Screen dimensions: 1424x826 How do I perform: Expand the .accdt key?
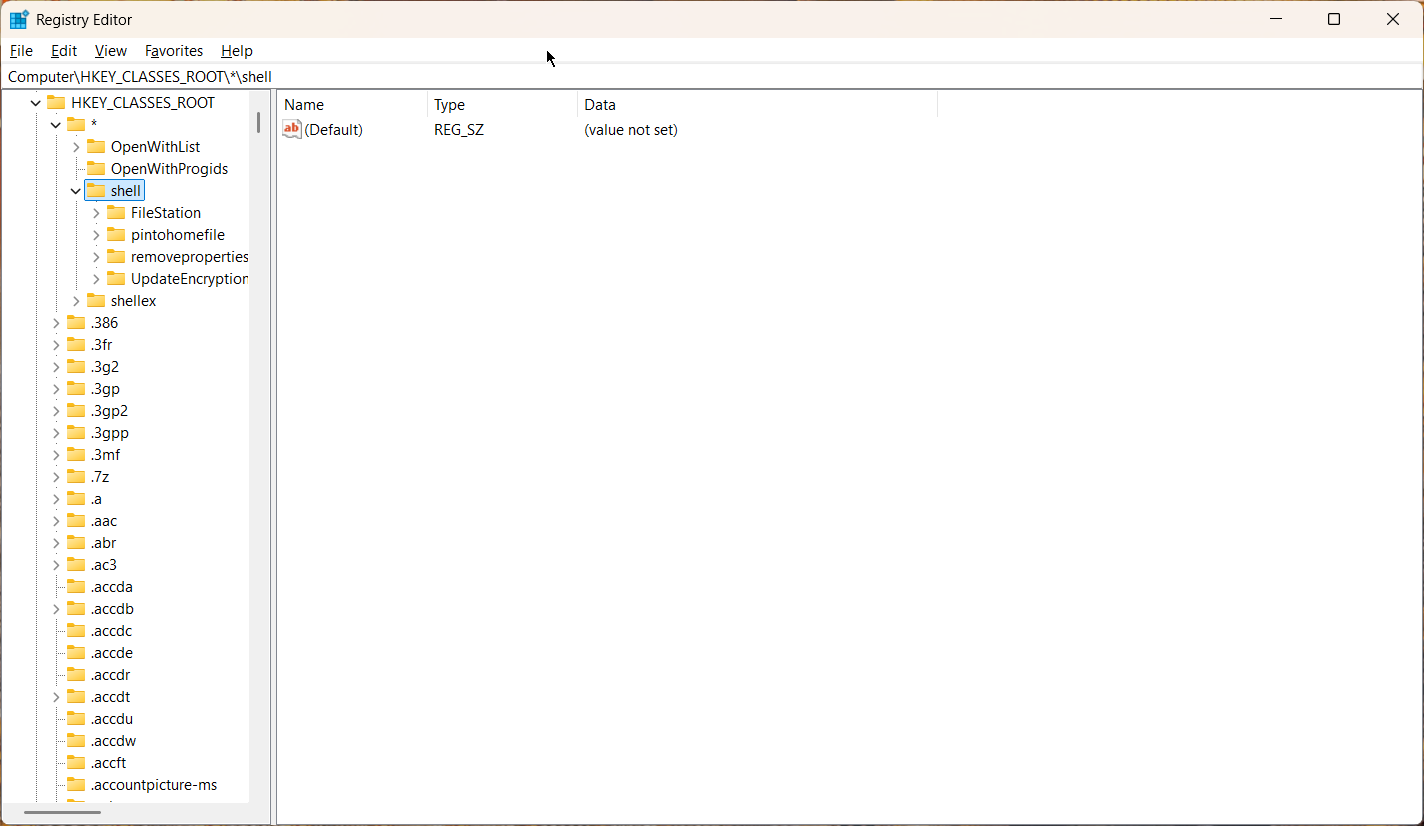tap(56, 696)
